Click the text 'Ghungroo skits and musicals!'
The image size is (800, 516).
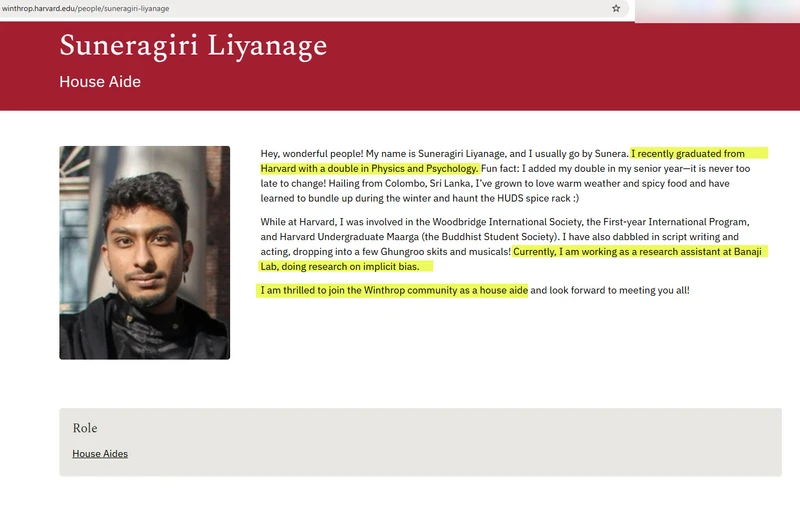click(445, 252)
